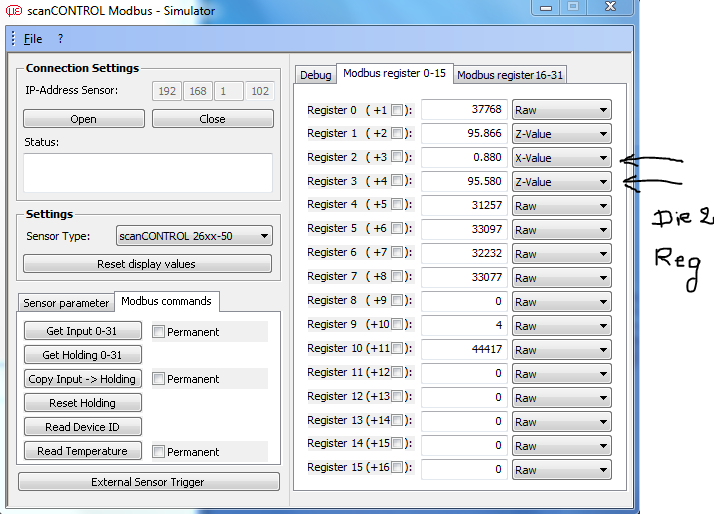
Task: Minimize the Simulator window
Action: point(546,8)
